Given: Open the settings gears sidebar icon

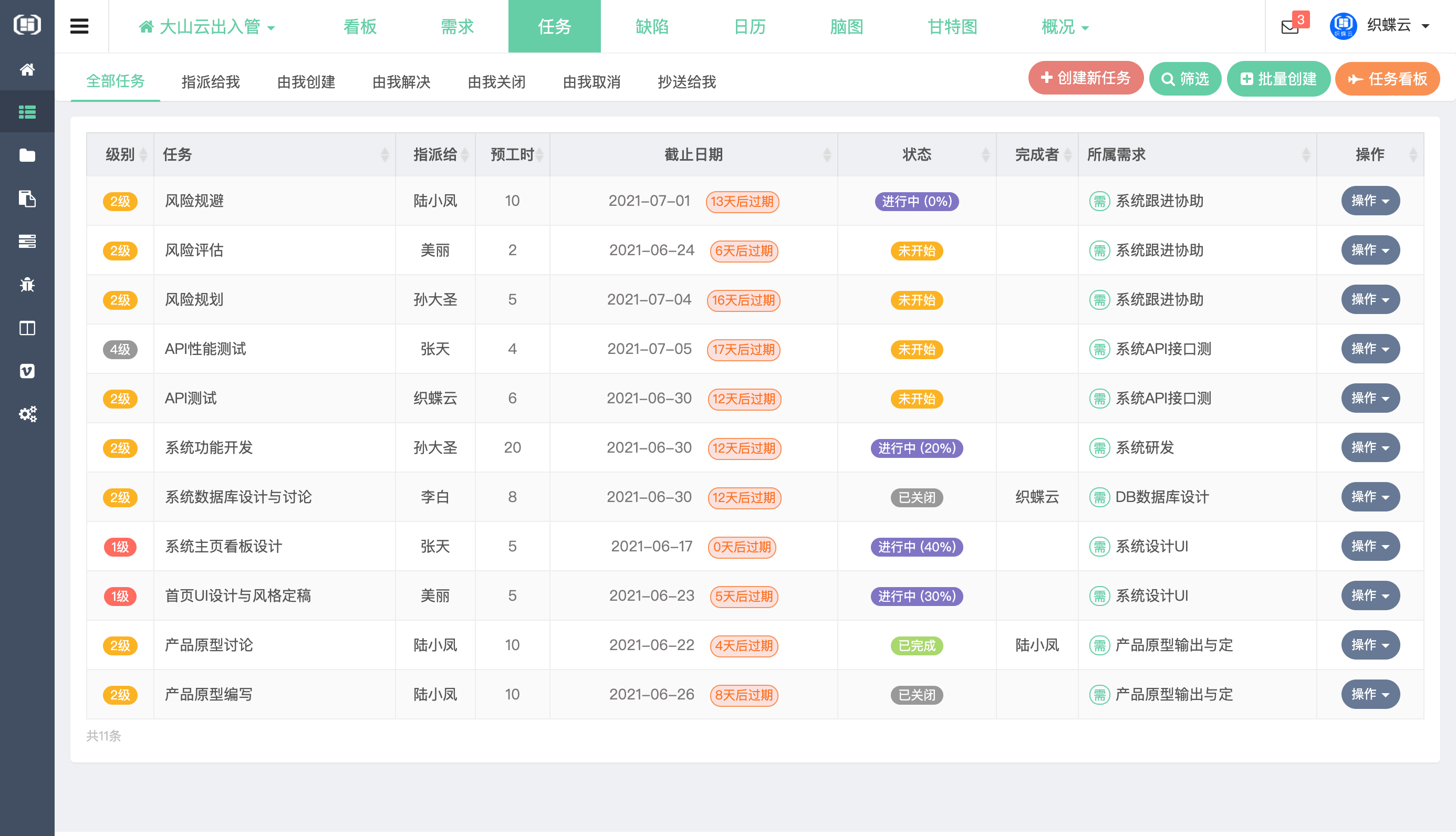Looking at the screenshot, I should (27, 414).
